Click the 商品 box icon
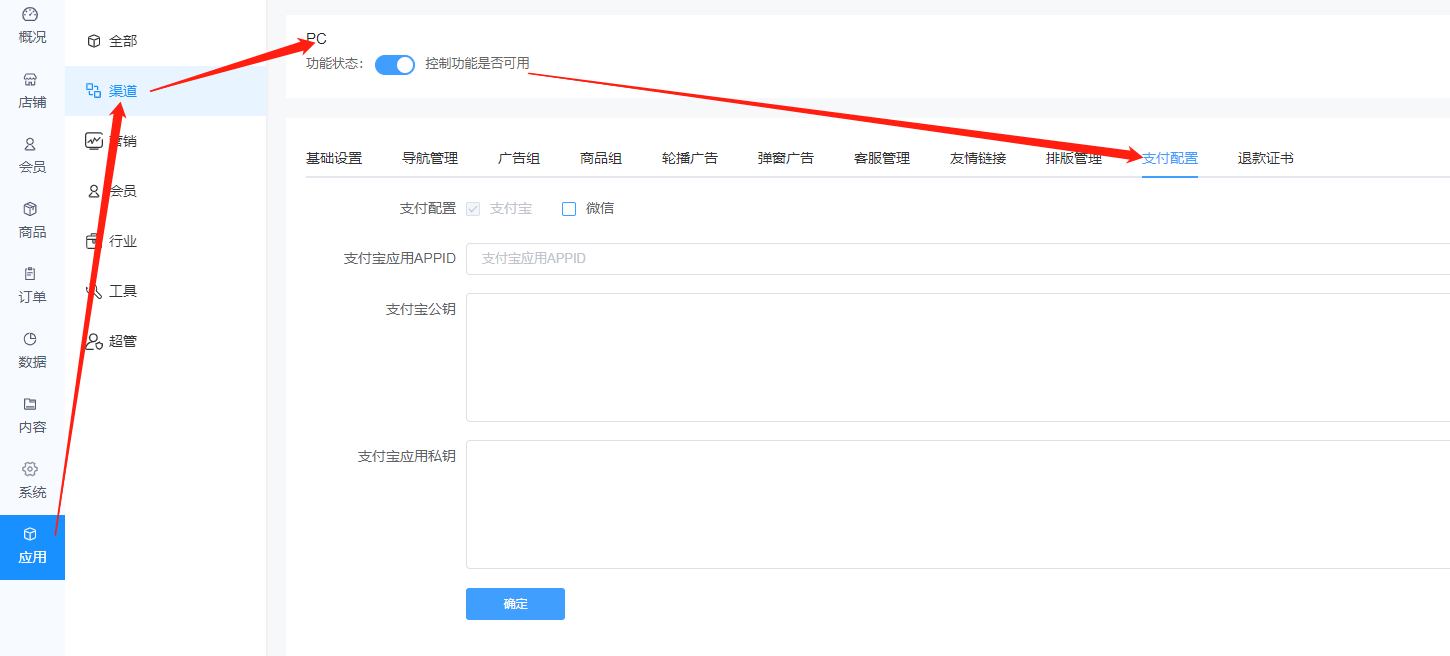Screen dimensions: 1450x656 click(30, 209)
